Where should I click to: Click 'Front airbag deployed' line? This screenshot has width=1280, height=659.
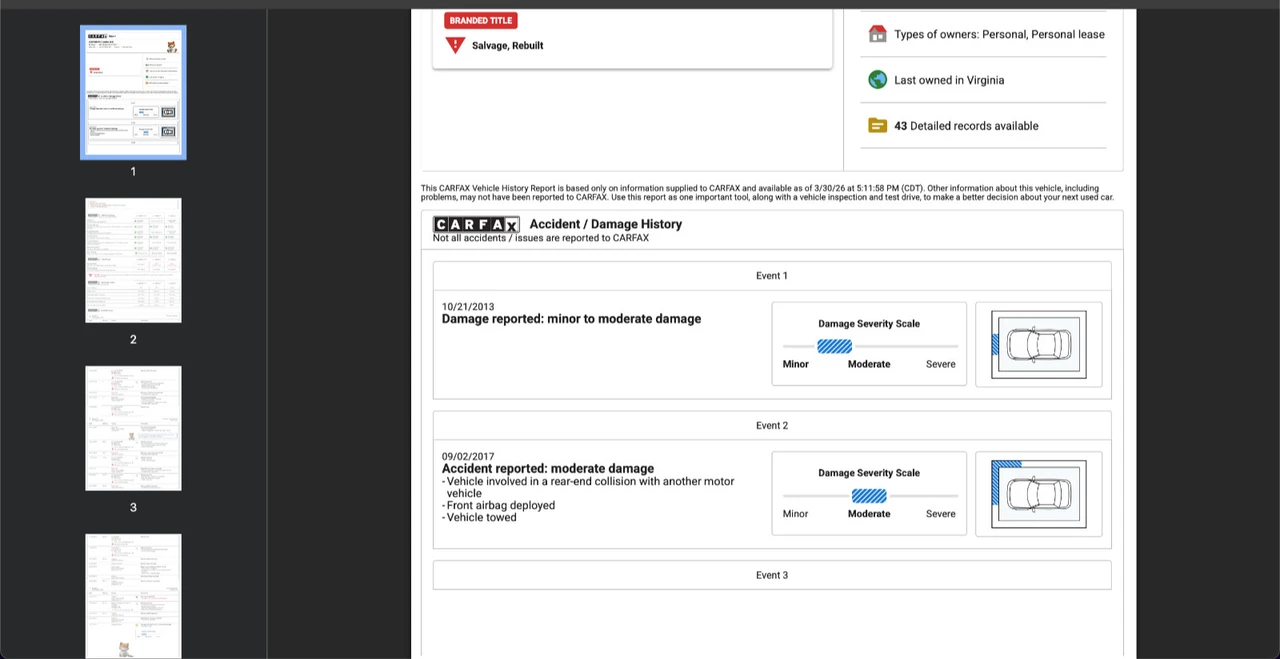point(499,505)
